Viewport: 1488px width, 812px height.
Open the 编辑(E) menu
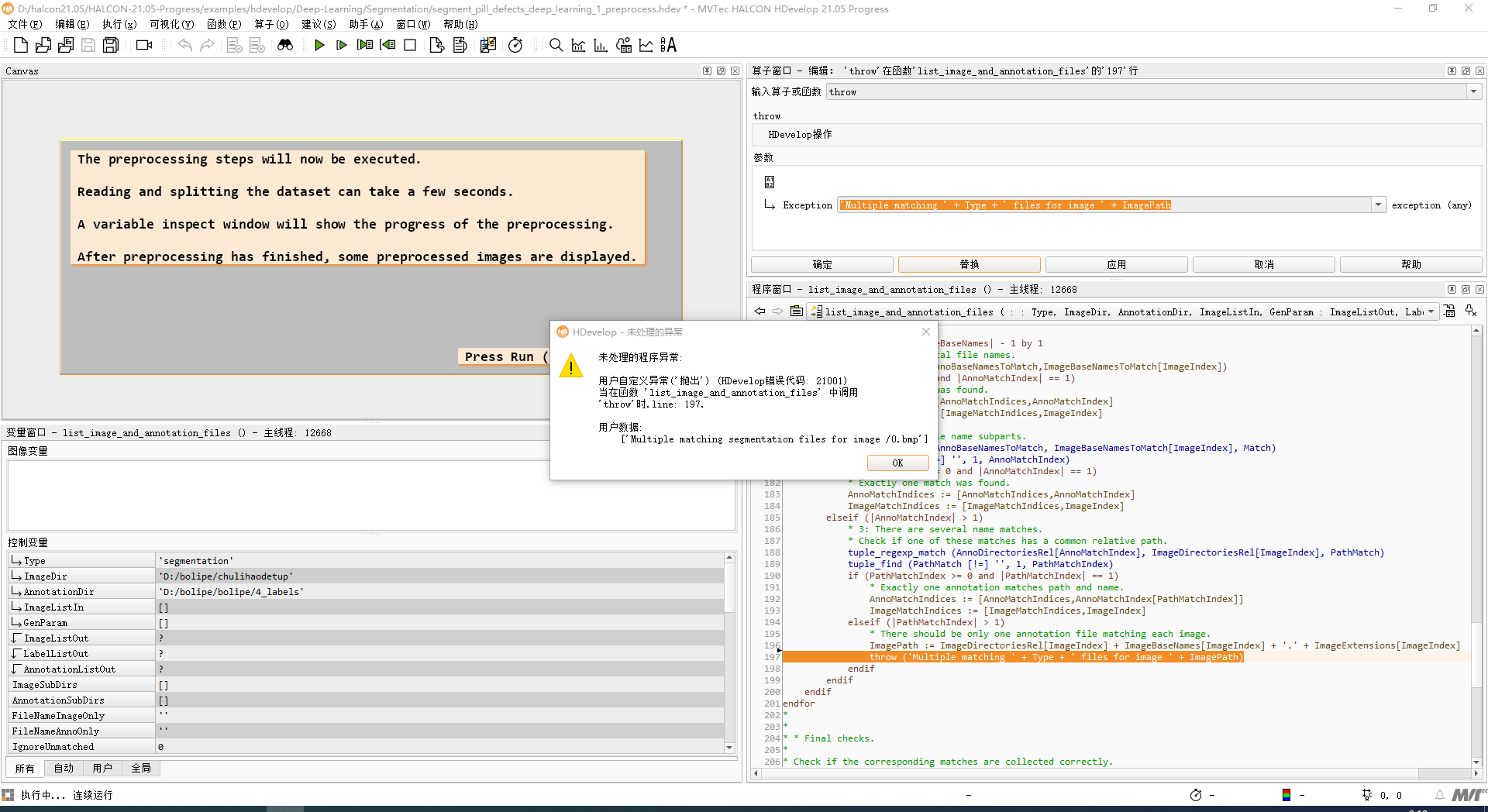(x=72, y=24)
